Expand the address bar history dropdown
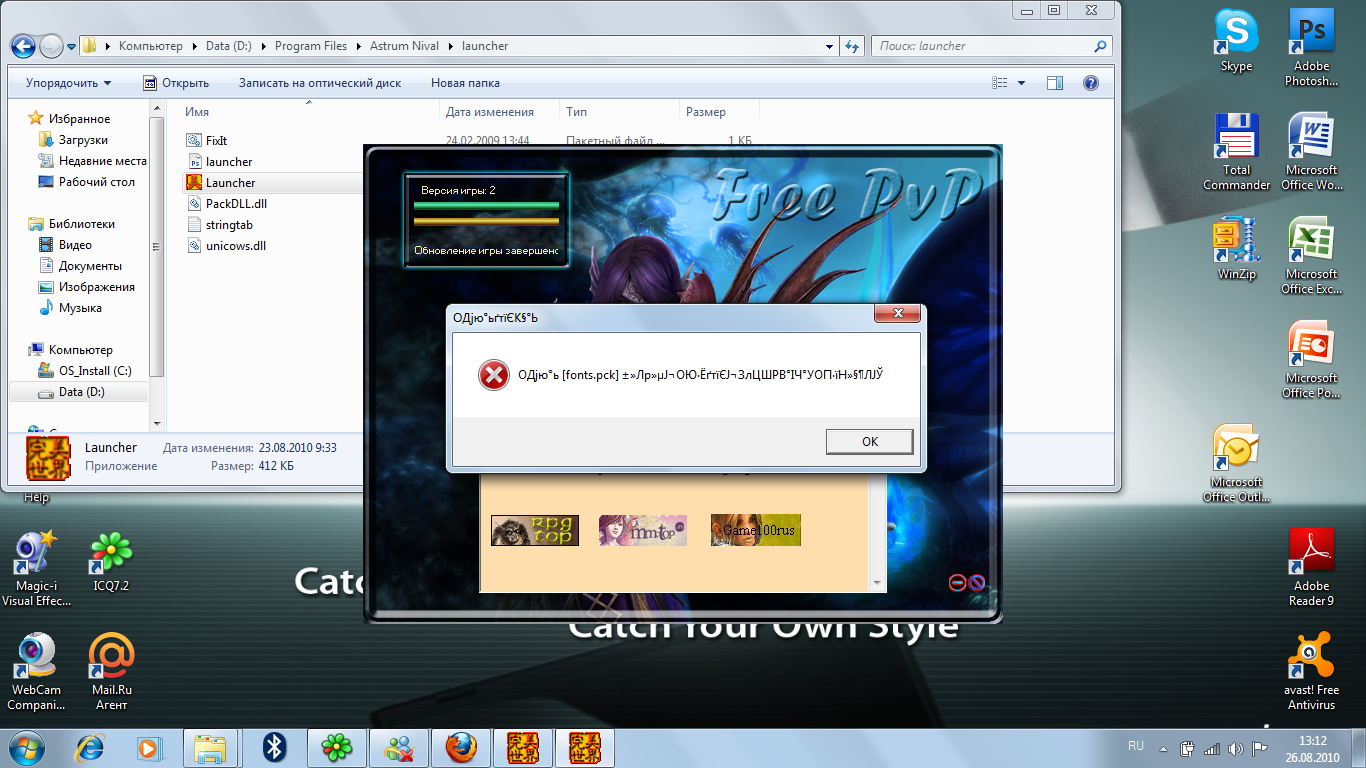Viewport: 1366px width, 768px height. (x=830, y=46)
